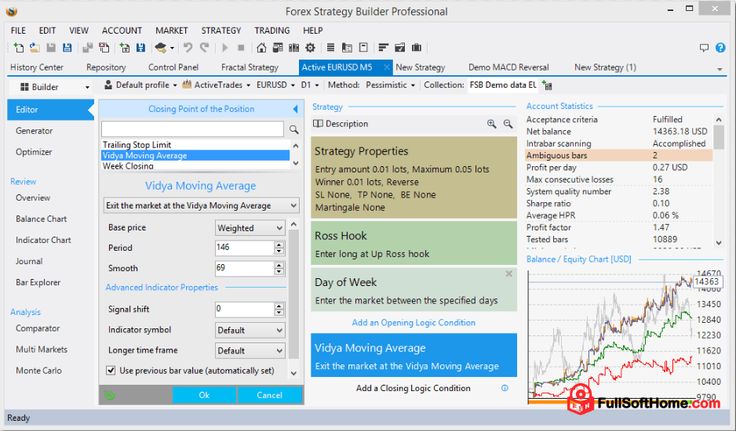Remove the Day of Week slot

click(x=509, y=274)
